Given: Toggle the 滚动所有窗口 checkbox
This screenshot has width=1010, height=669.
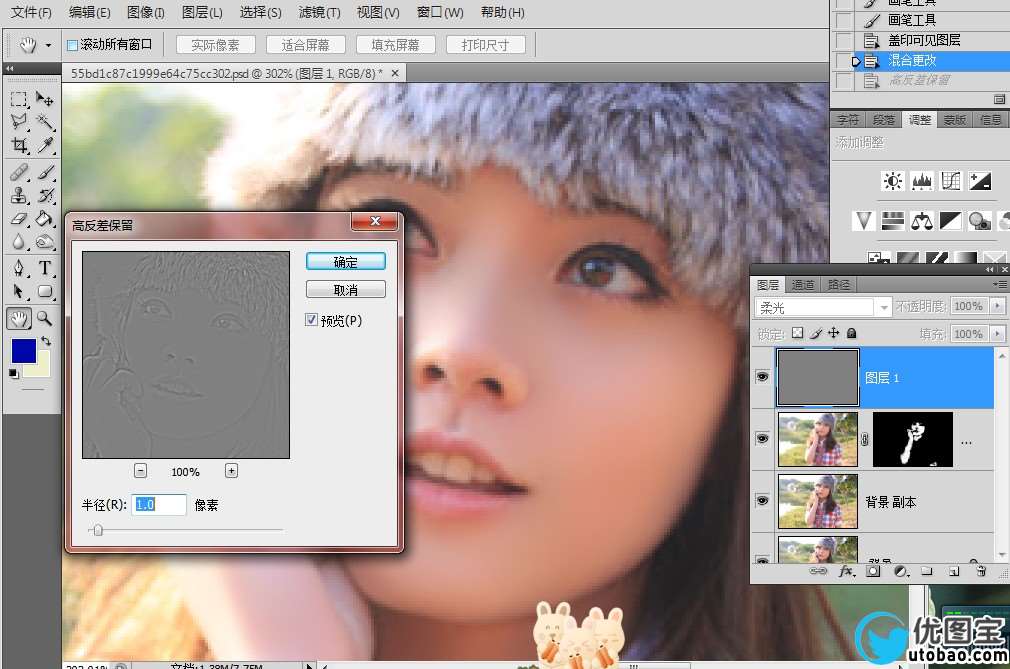Looking at the screenshot, I should (73, 45).
